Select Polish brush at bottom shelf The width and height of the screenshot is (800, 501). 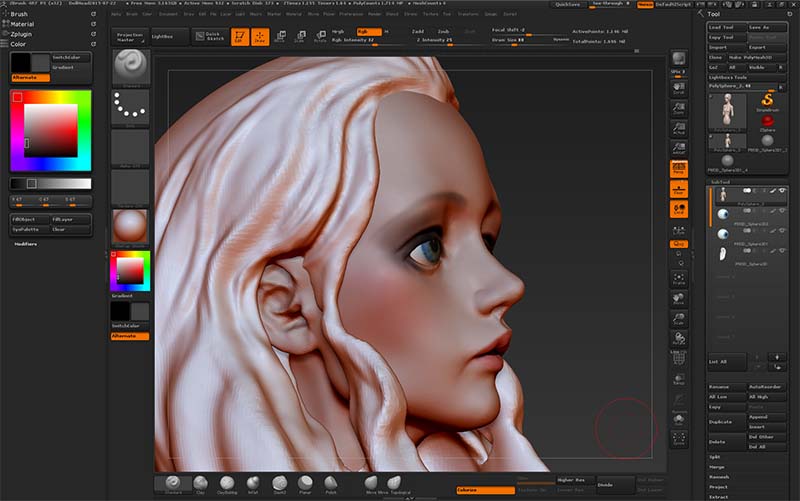pyautogui.click(x=331, y=484)
